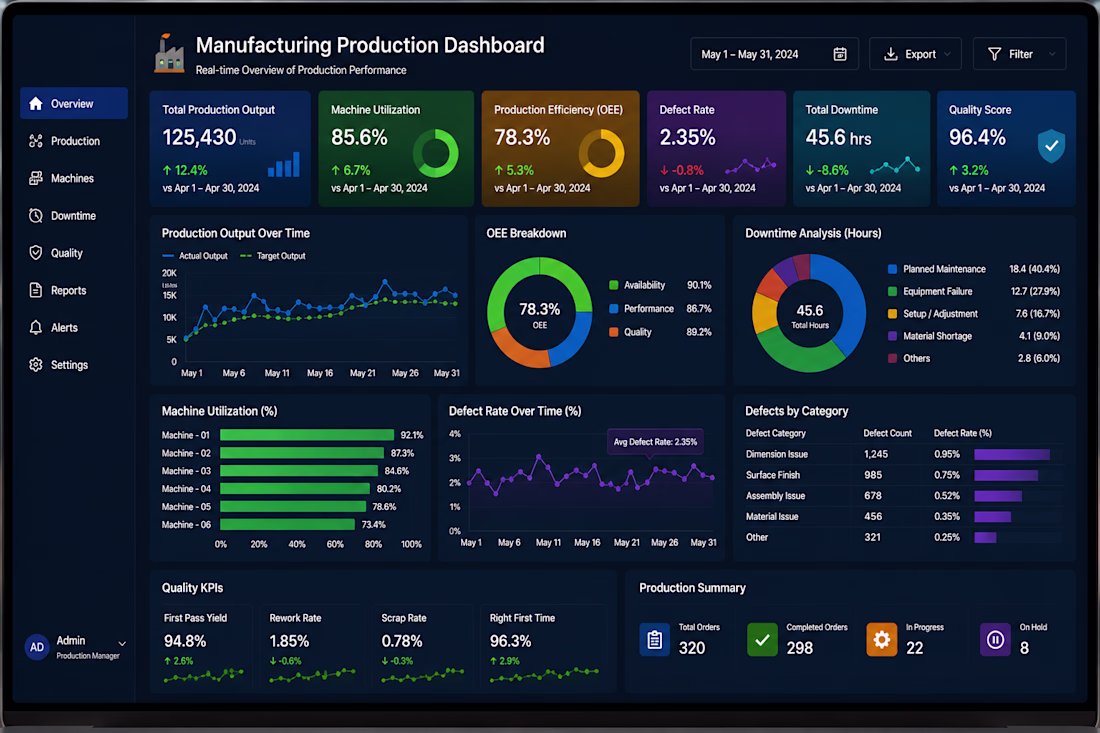Click the bar chart icon in Total Production Output

(x=284, y=164)
